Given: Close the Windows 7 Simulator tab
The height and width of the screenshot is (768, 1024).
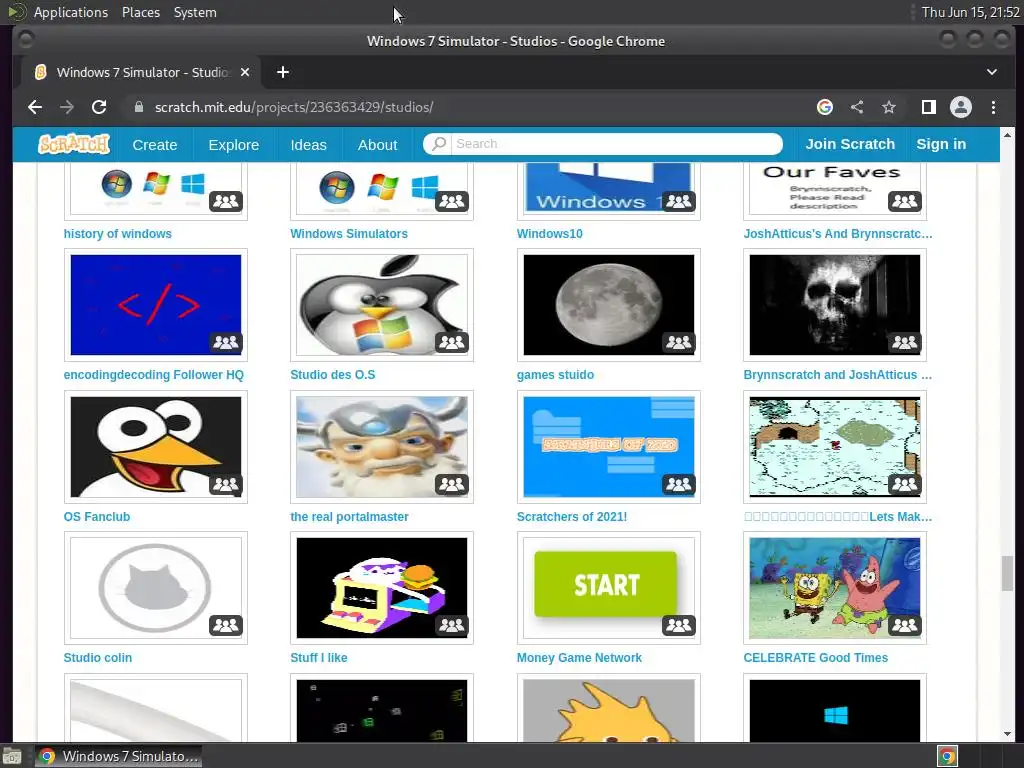Looking at the screenshot, I should (245, 72).
